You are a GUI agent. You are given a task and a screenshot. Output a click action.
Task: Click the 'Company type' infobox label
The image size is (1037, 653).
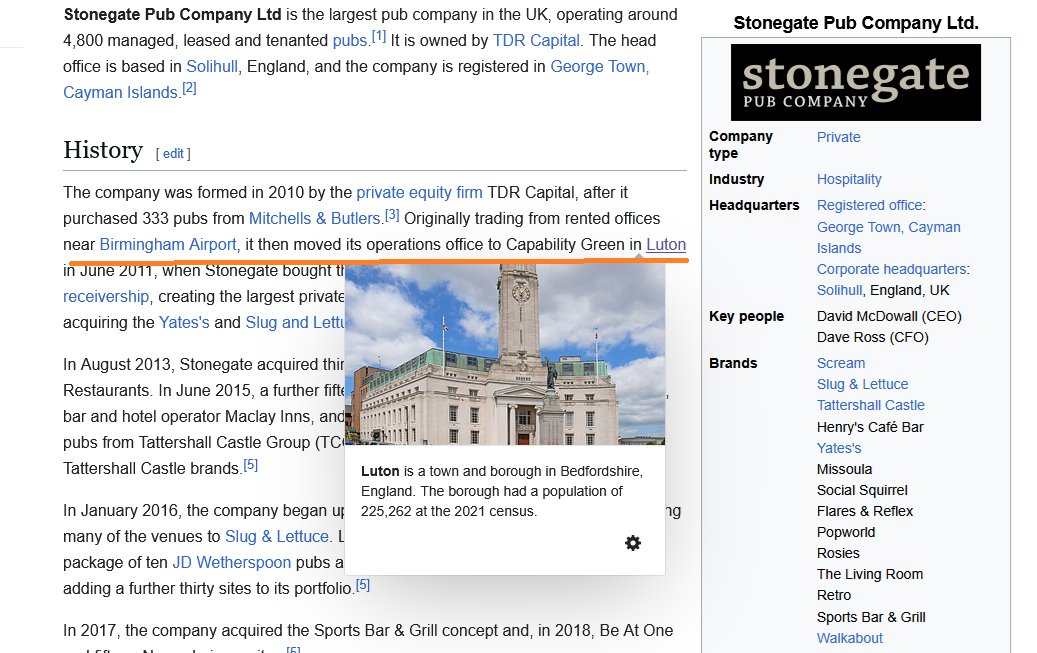741,145
